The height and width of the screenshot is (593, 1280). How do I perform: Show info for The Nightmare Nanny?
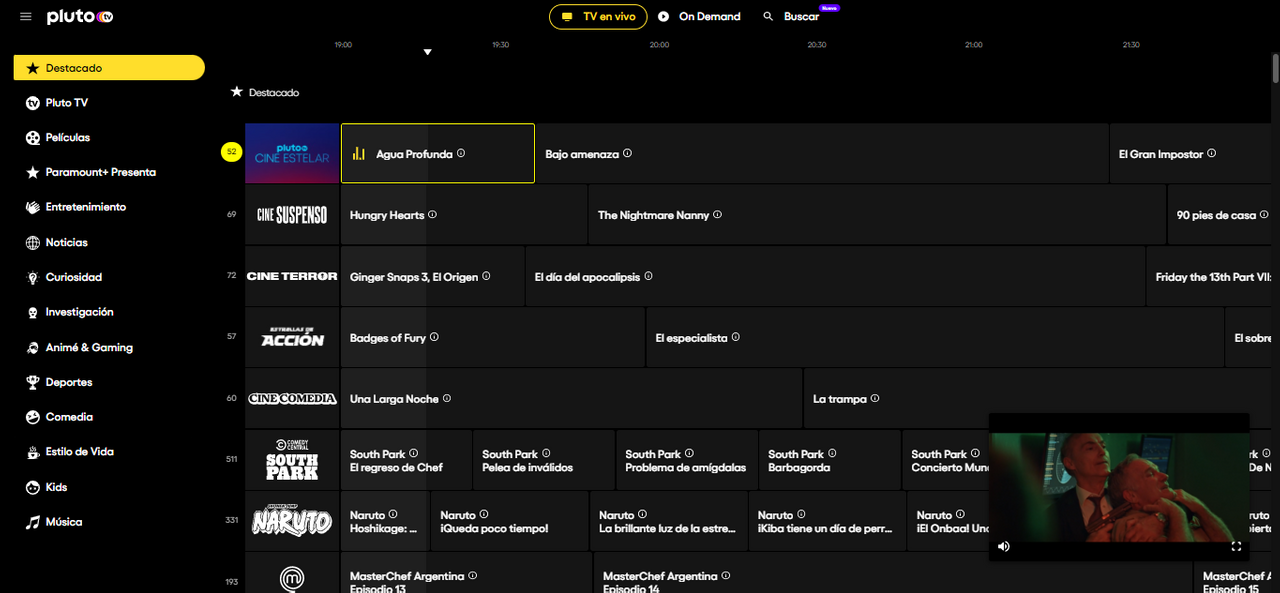(718, 215)
